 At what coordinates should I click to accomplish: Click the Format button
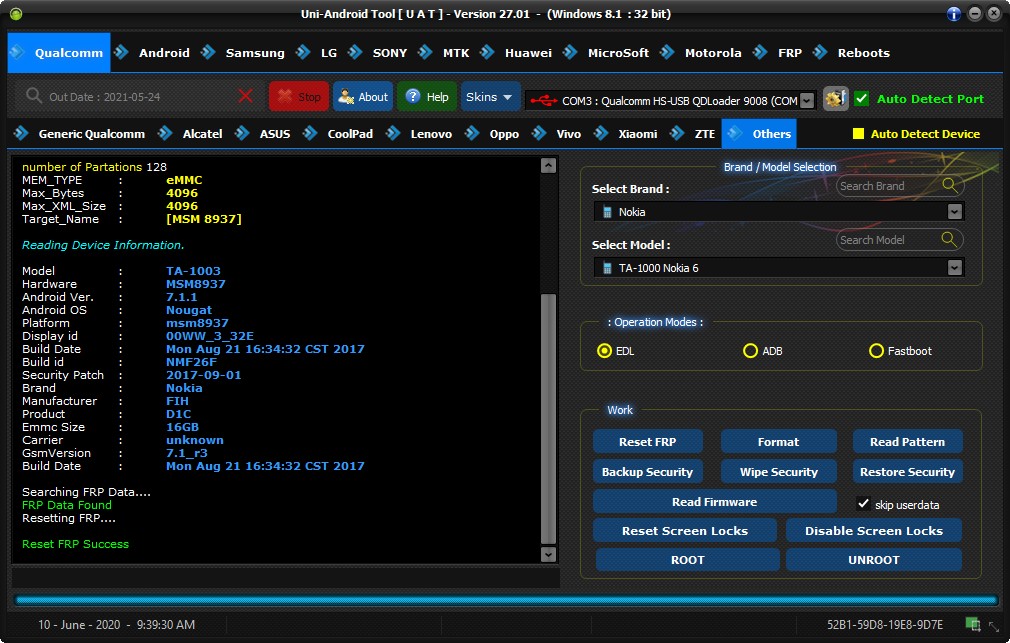pos(778,442)
